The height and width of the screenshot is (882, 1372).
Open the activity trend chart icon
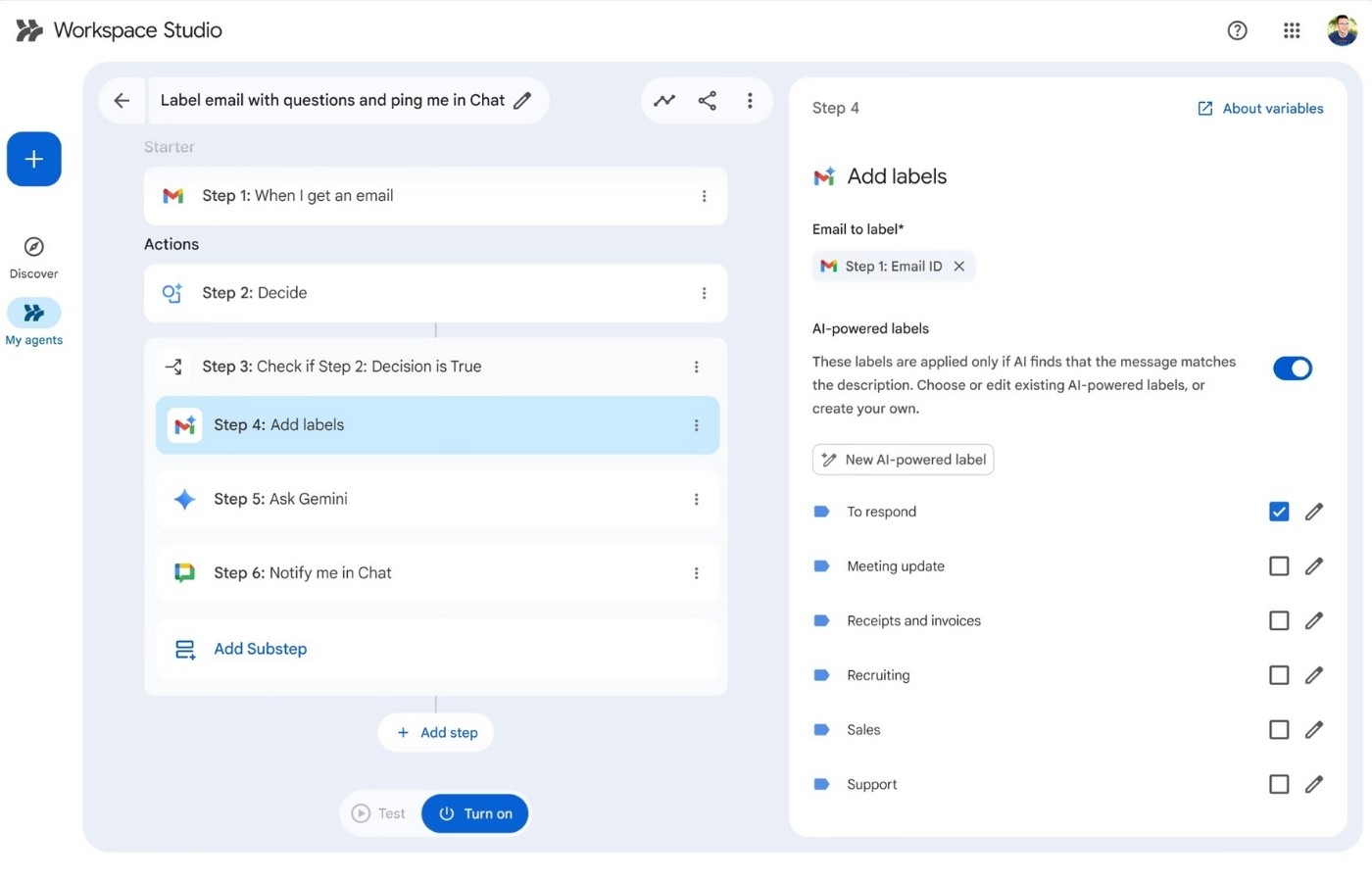tap(664, 100)
